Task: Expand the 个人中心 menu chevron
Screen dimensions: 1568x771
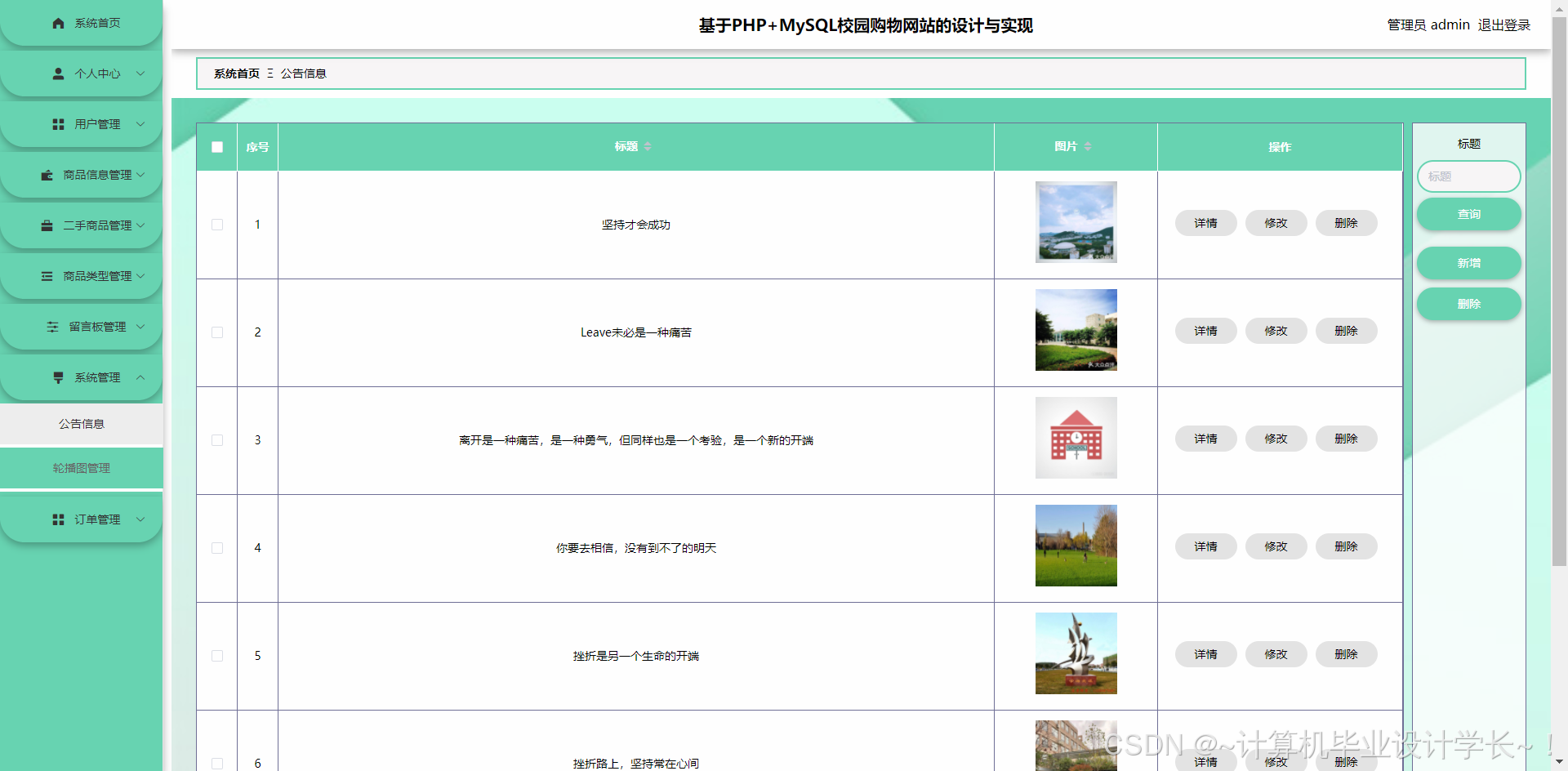Action: coord(140,74)
